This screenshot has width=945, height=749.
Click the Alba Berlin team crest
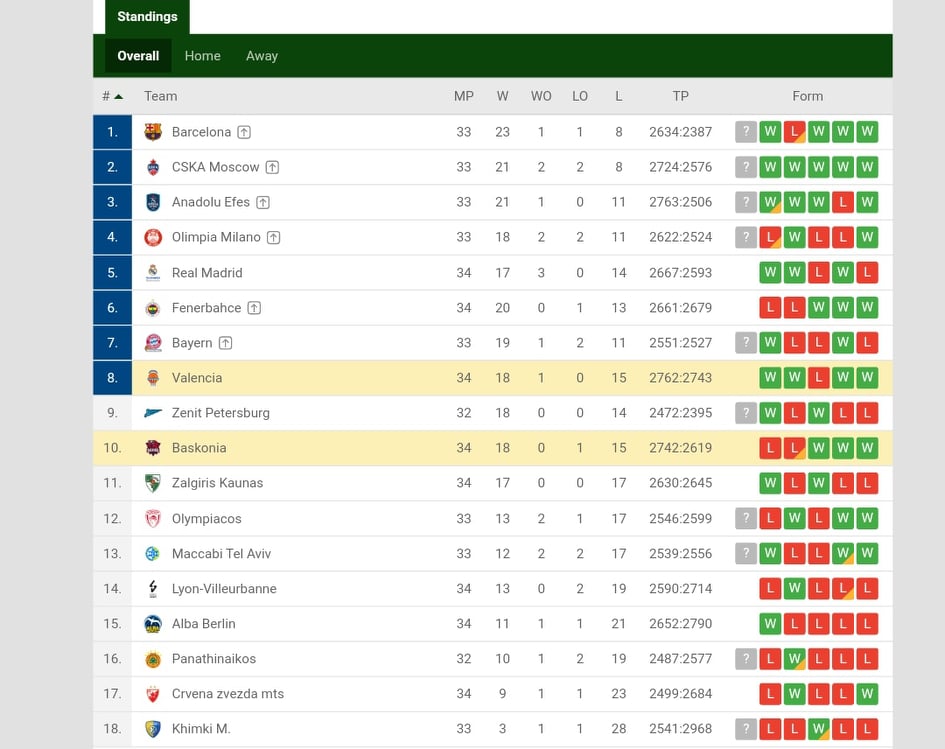click(153, 624)
